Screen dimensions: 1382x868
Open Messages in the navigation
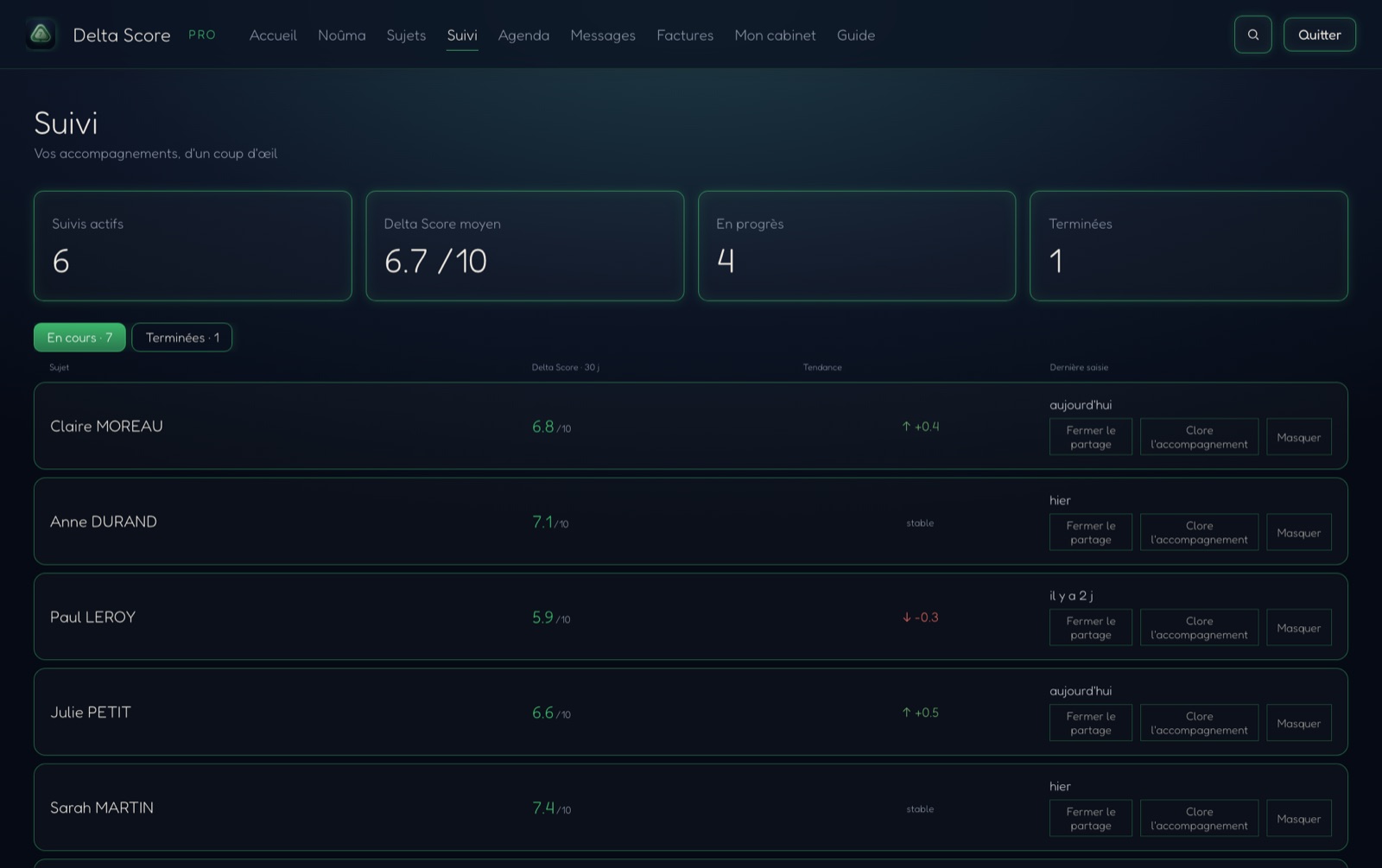click(603, 35)
